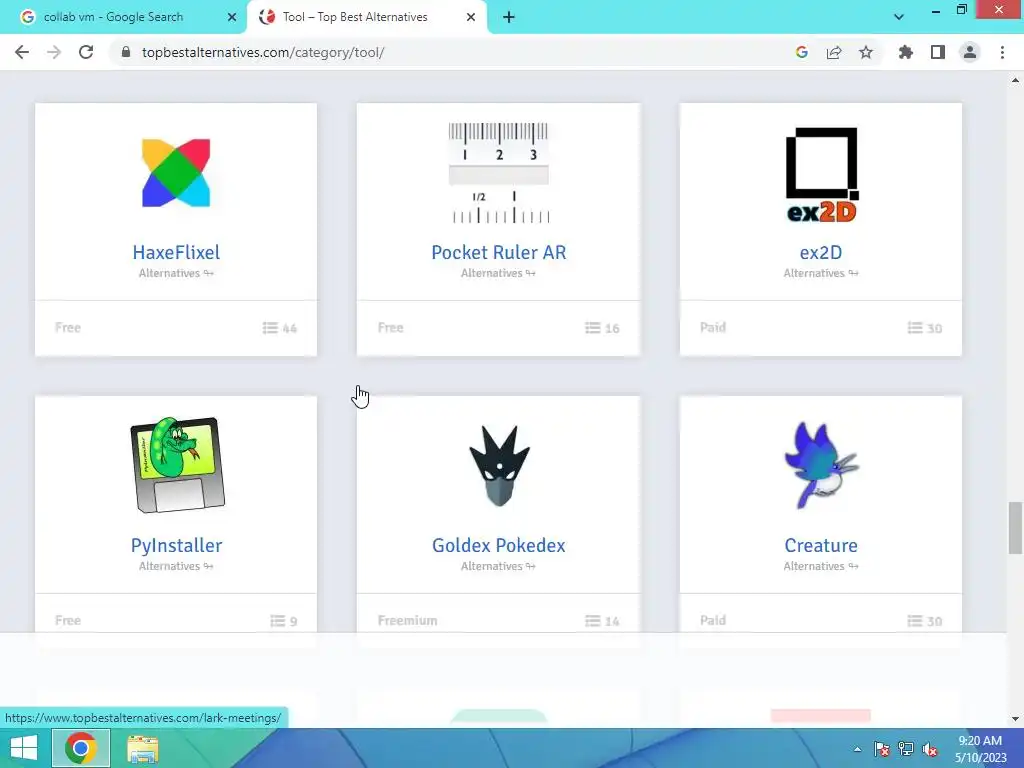This screenshot has width=1024, height=768.
Task: Open the network tray icon
Action: (906, 749)
